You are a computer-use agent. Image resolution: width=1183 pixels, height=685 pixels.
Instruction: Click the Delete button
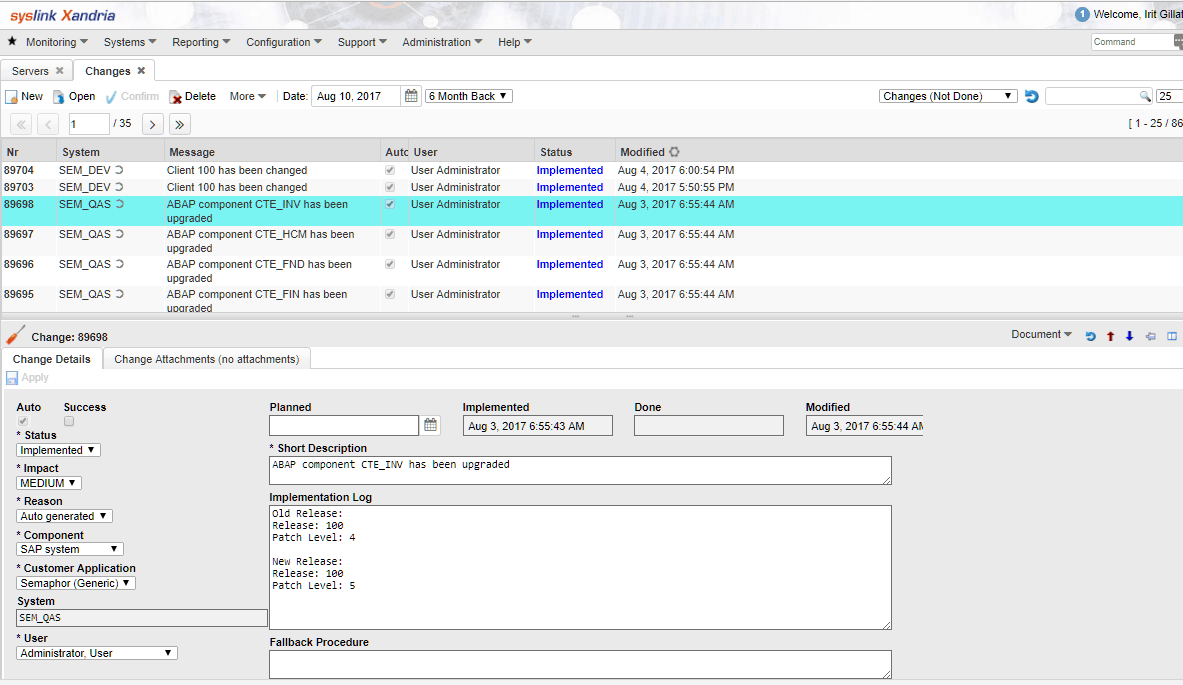(x=192, y=96)
